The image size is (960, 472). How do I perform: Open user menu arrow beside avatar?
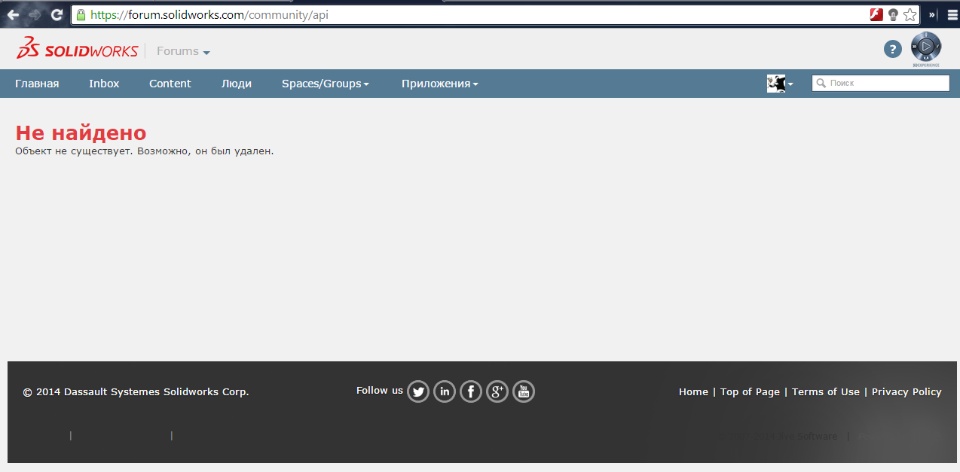tap(790, 84)
